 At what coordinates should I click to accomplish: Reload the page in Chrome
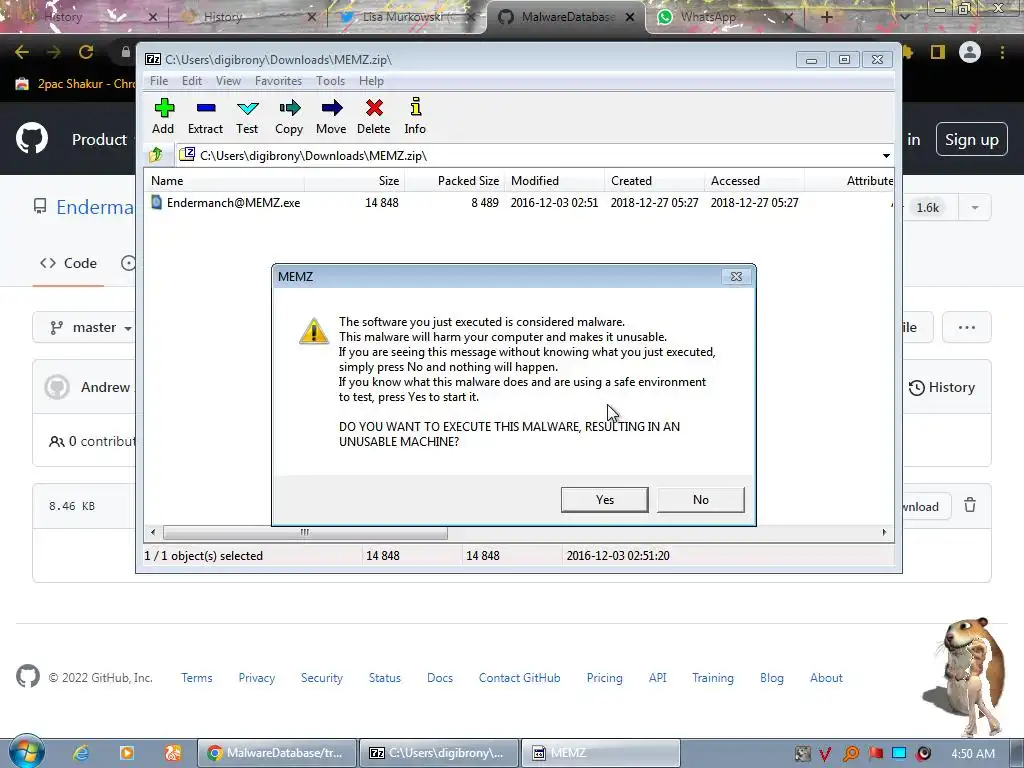86,52
